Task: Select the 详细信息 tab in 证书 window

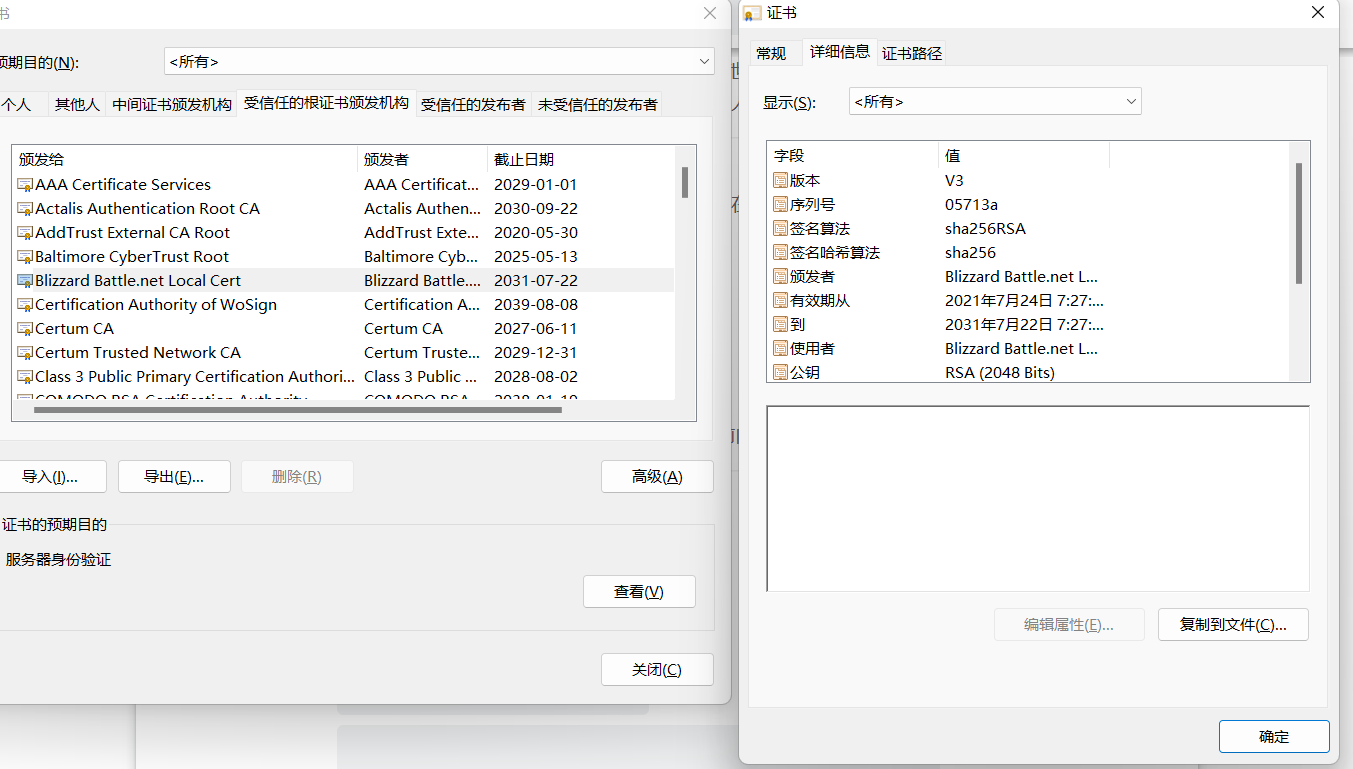Action: coord(840,52)
